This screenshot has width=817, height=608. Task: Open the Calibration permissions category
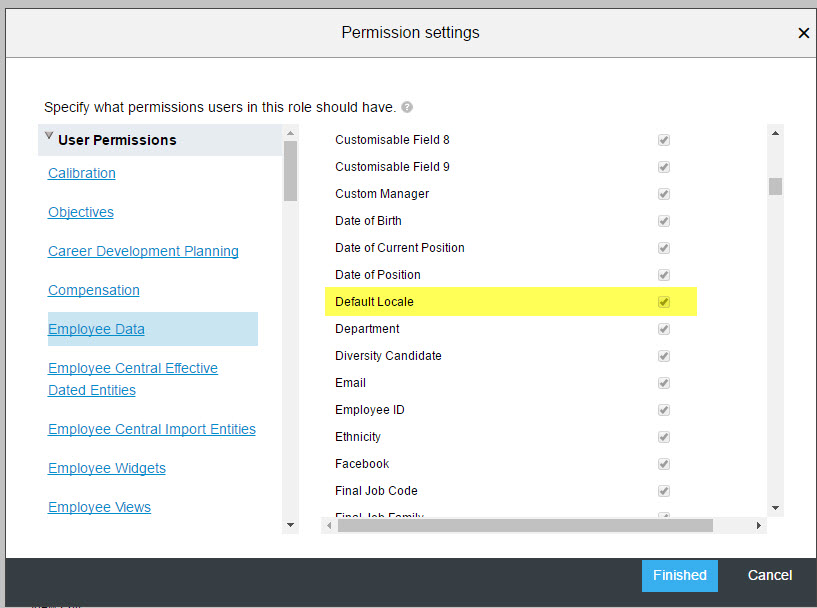[x=82, y=173]
